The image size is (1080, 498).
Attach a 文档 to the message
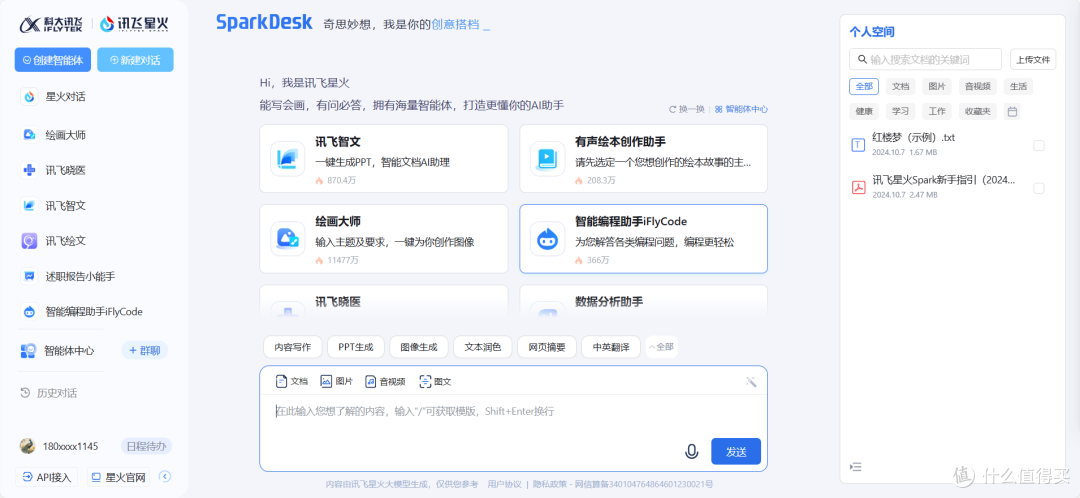[x=291, y=382]
